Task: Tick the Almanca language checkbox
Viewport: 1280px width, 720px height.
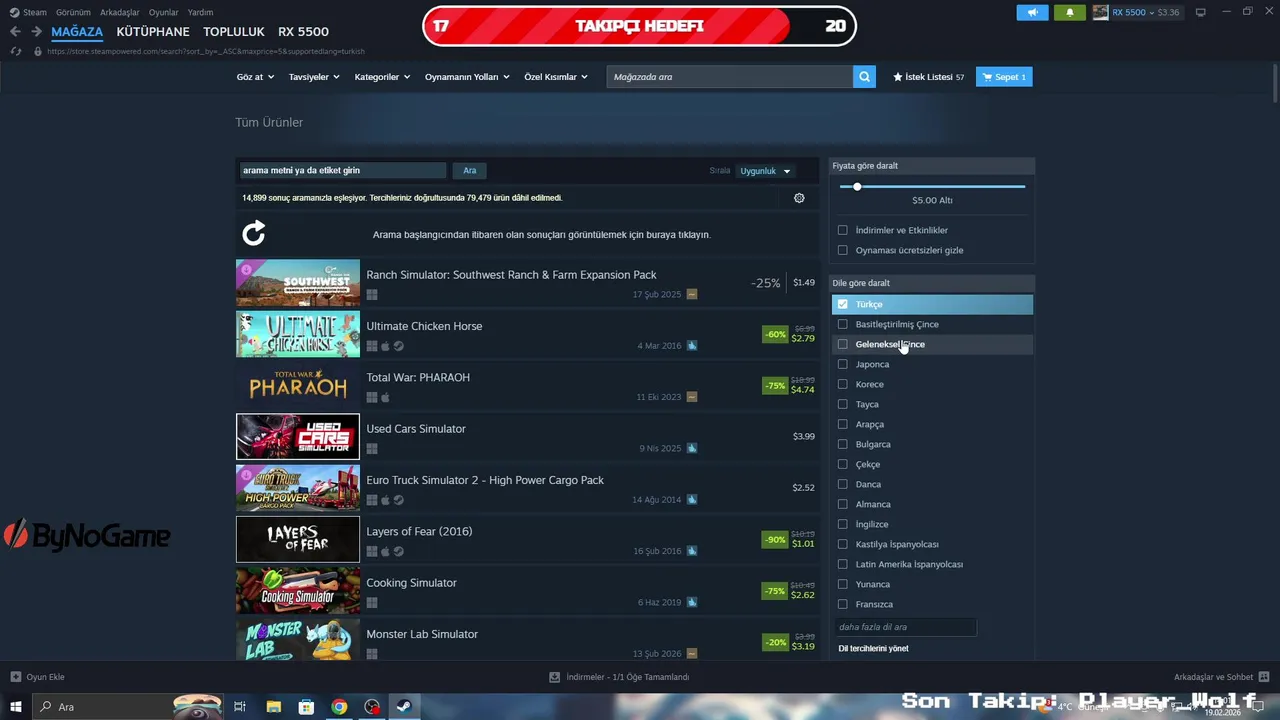Action: (842, 504)
